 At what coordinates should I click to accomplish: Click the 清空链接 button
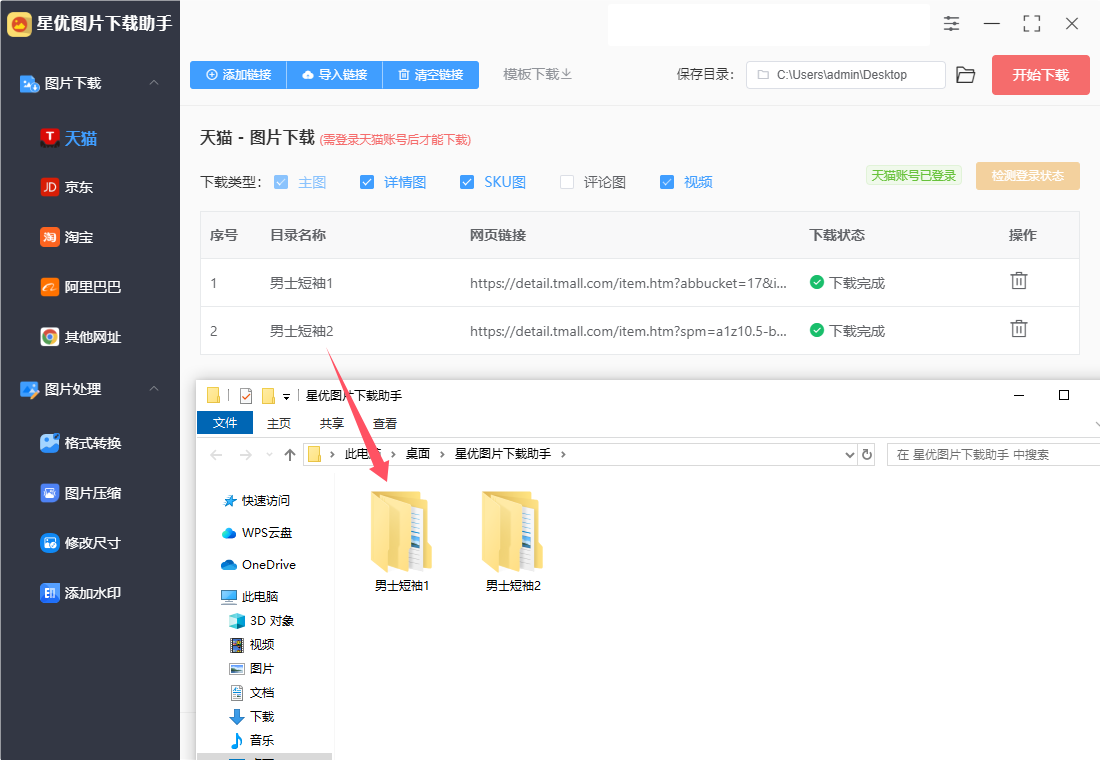pyautogui.click(x=431, y=75)
